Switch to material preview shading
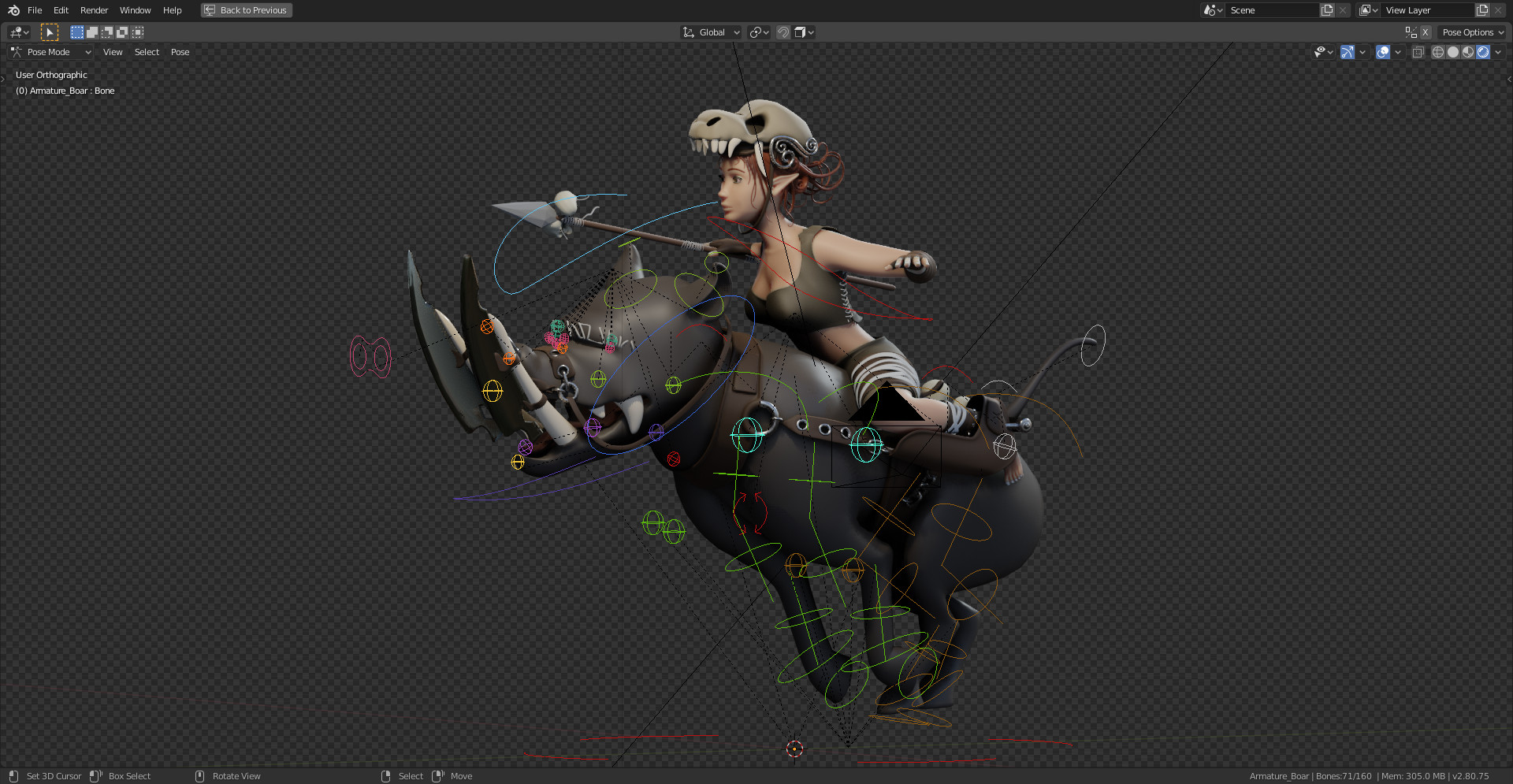The width and height of the screenshot is (1513, 784). click(x=1468, y=52)
